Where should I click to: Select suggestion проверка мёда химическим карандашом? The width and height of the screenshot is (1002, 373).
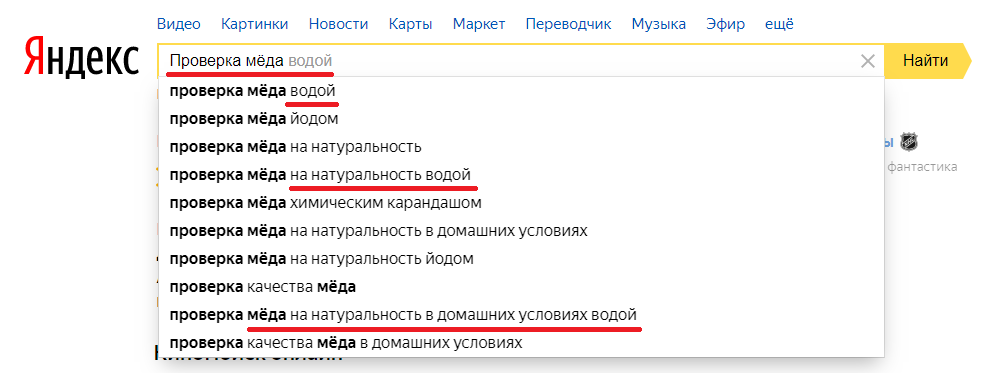coord(521,203)
